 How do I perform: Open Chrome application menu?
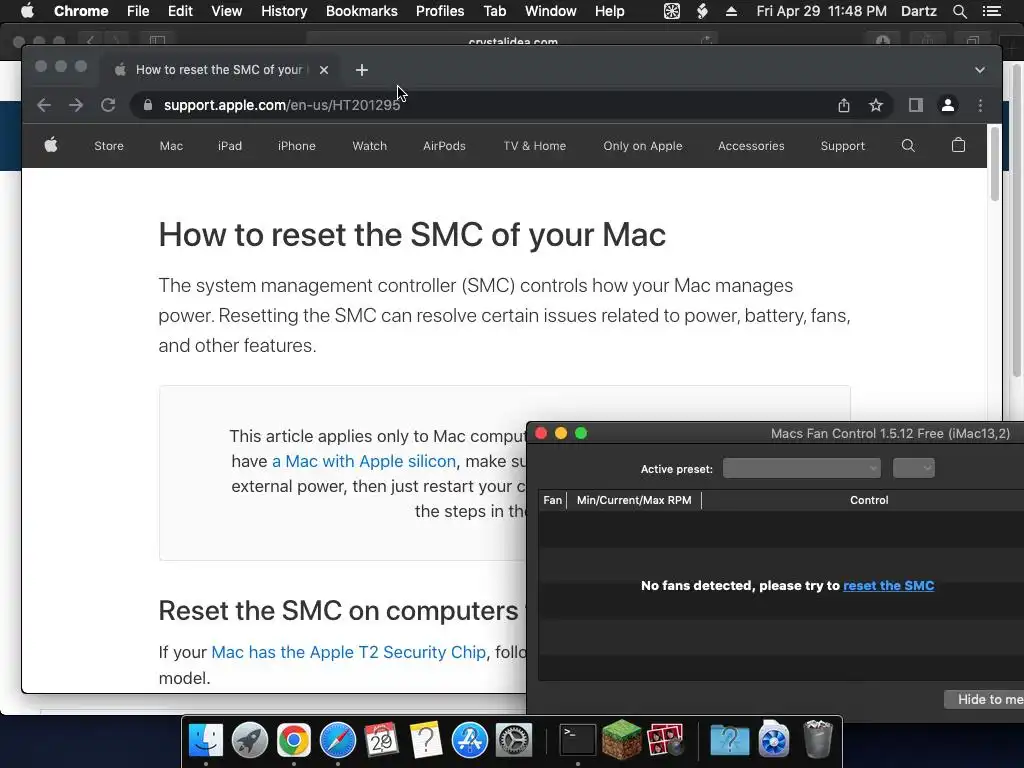pyautogui.click(x=81, y=11)
